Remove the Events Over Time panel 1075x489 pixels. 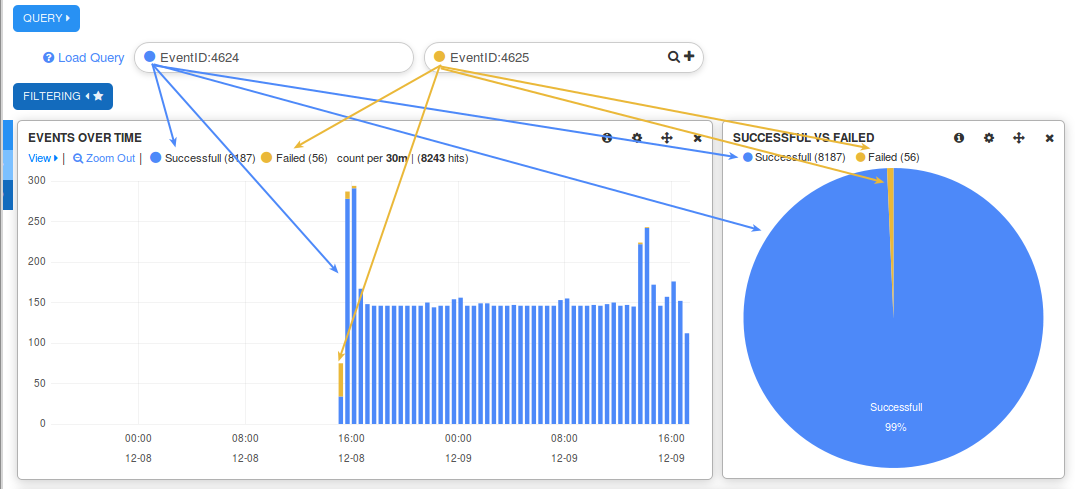coord(698,138)
